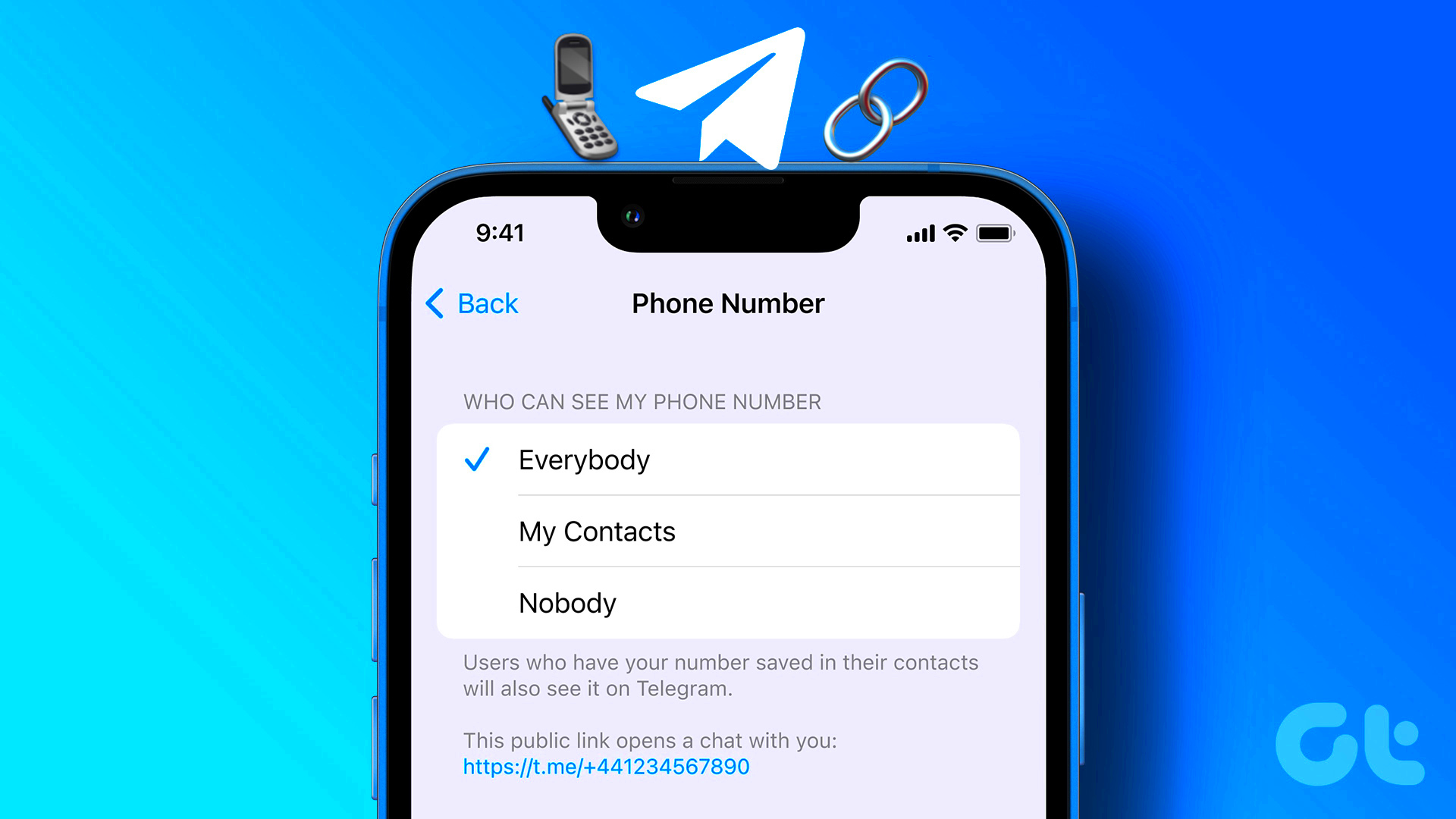Image resolution: width=1456 pixels, height=819 pixels.
Task: Select Everybody for phone number visibility
Action: tap(728, 459)
